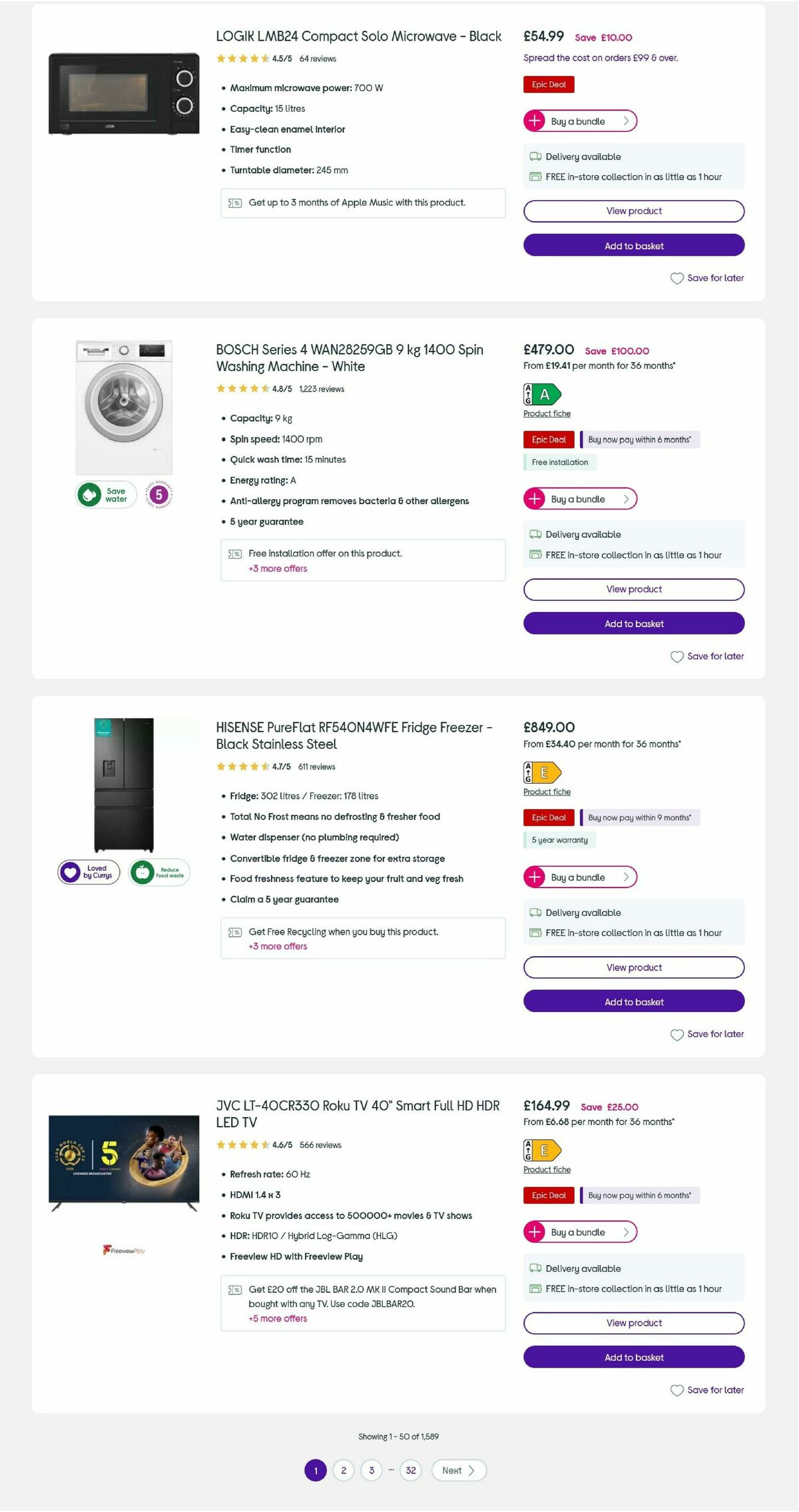Switch to pagination page 2
The image size is (799, 1512).
pos(343,1470)
